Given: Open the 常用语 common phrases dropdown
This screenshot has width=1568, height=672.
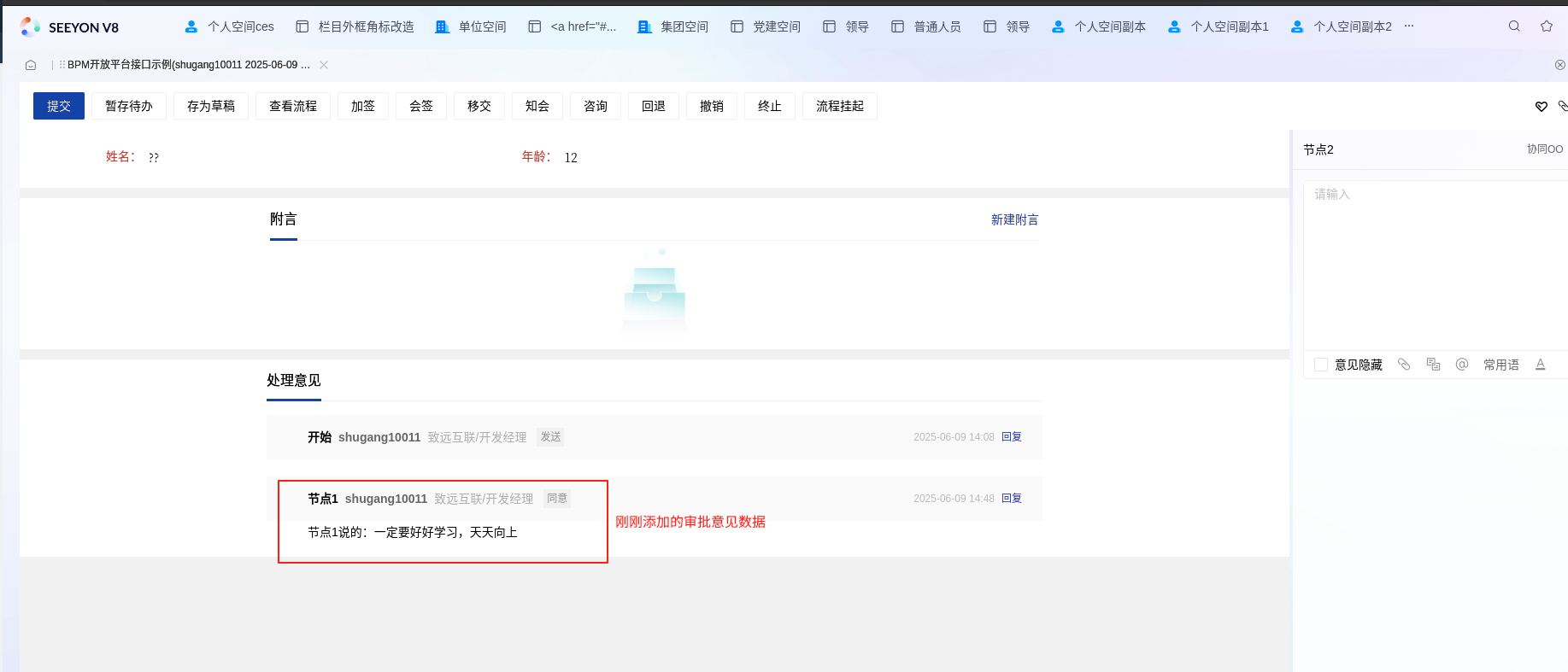Looking at the screenshot, I should point(1500,365).
